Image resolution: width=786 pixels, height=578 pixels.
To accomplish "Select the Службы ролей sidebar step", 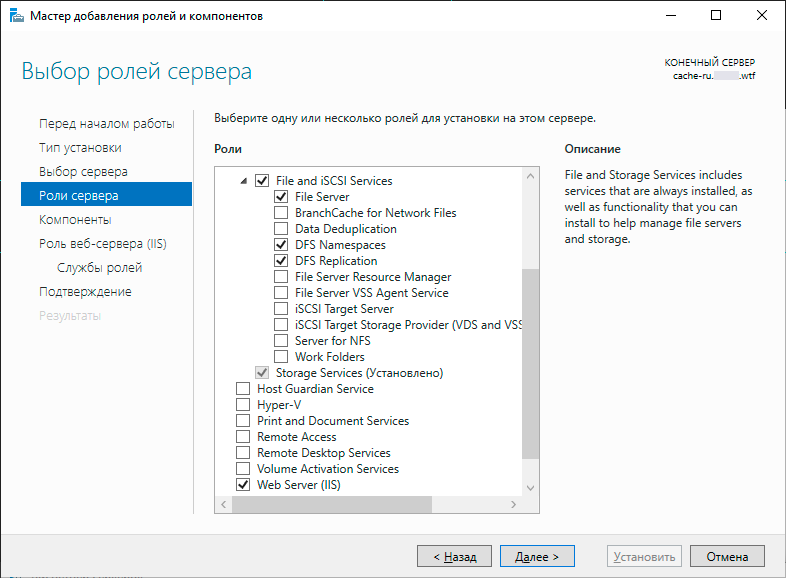I will point(99,268).
